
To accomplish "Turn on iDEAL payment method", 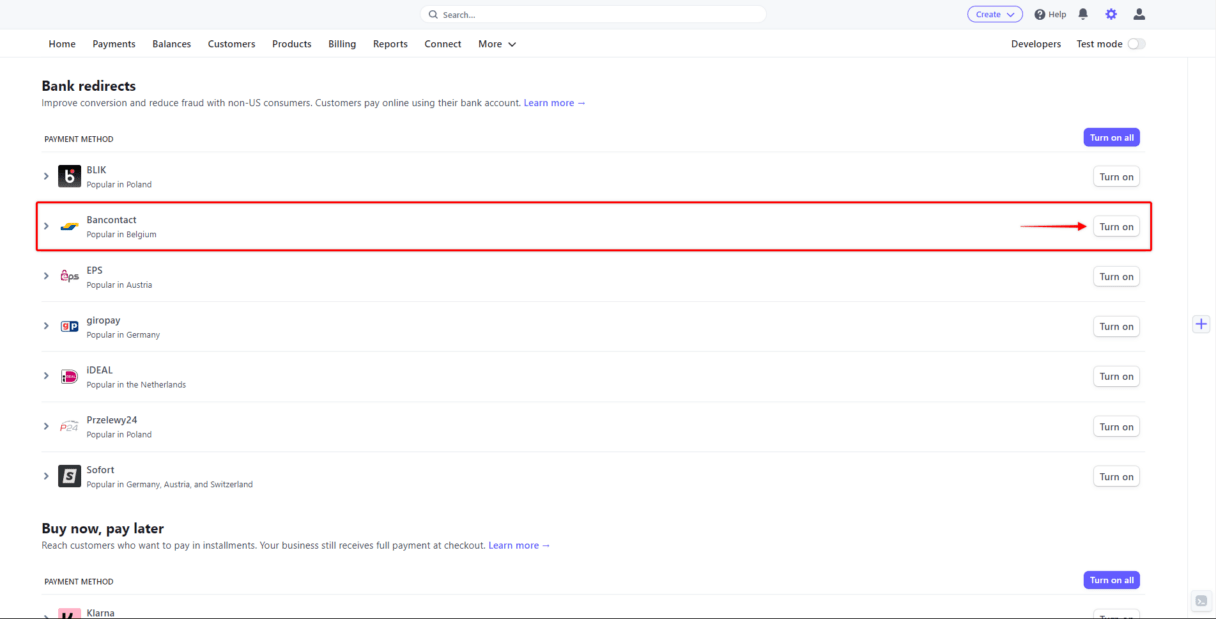I will click(x=1116, y=377).
